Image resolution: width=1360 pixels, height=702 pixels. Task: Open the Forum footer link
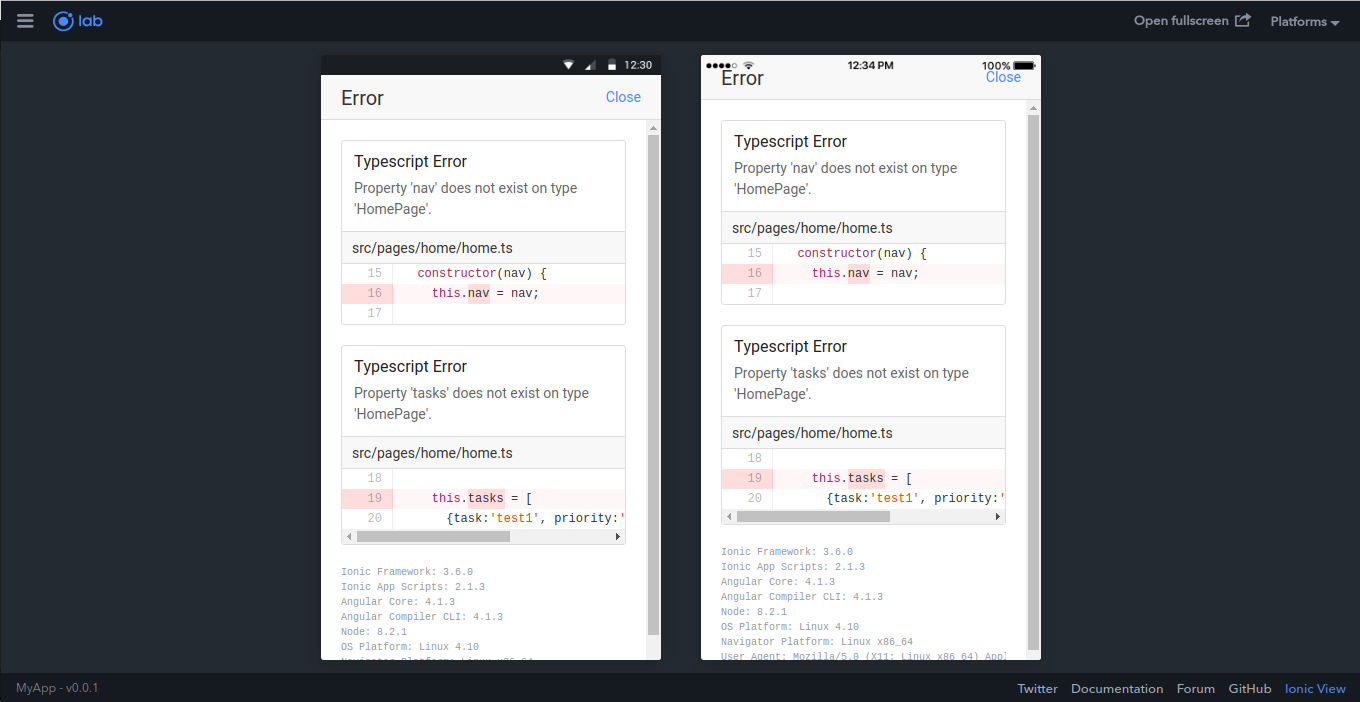click(x=1195, y=688)
